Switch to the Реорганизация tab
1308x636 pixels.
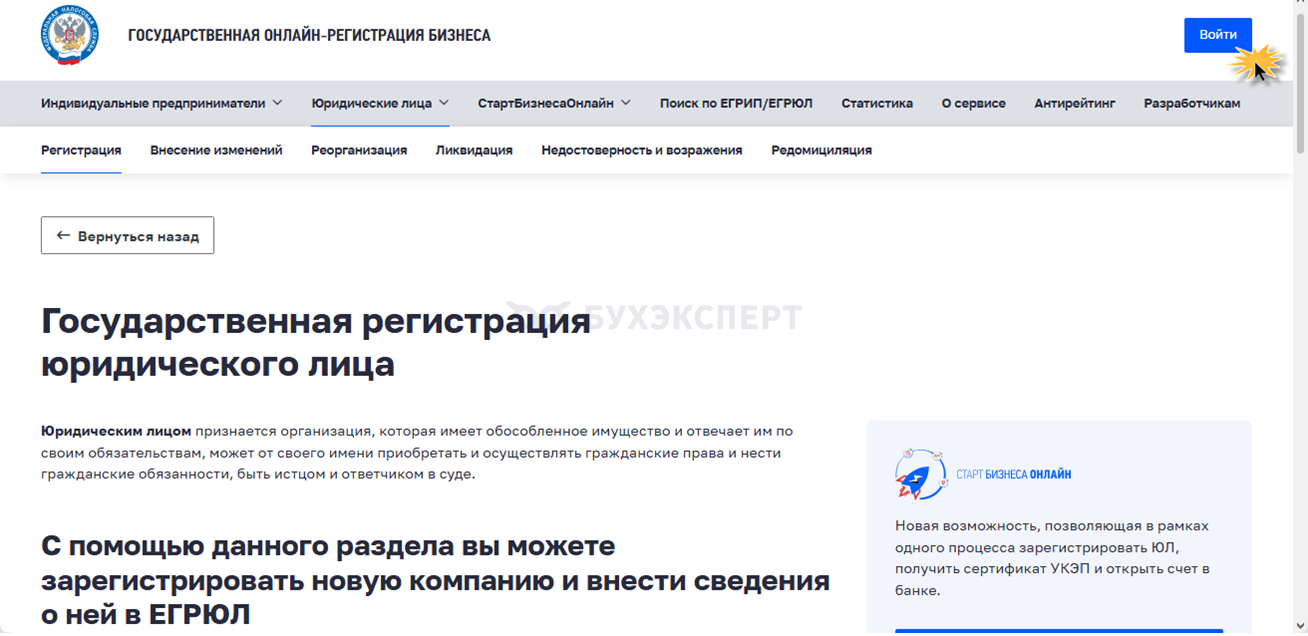tap(359, 150)
